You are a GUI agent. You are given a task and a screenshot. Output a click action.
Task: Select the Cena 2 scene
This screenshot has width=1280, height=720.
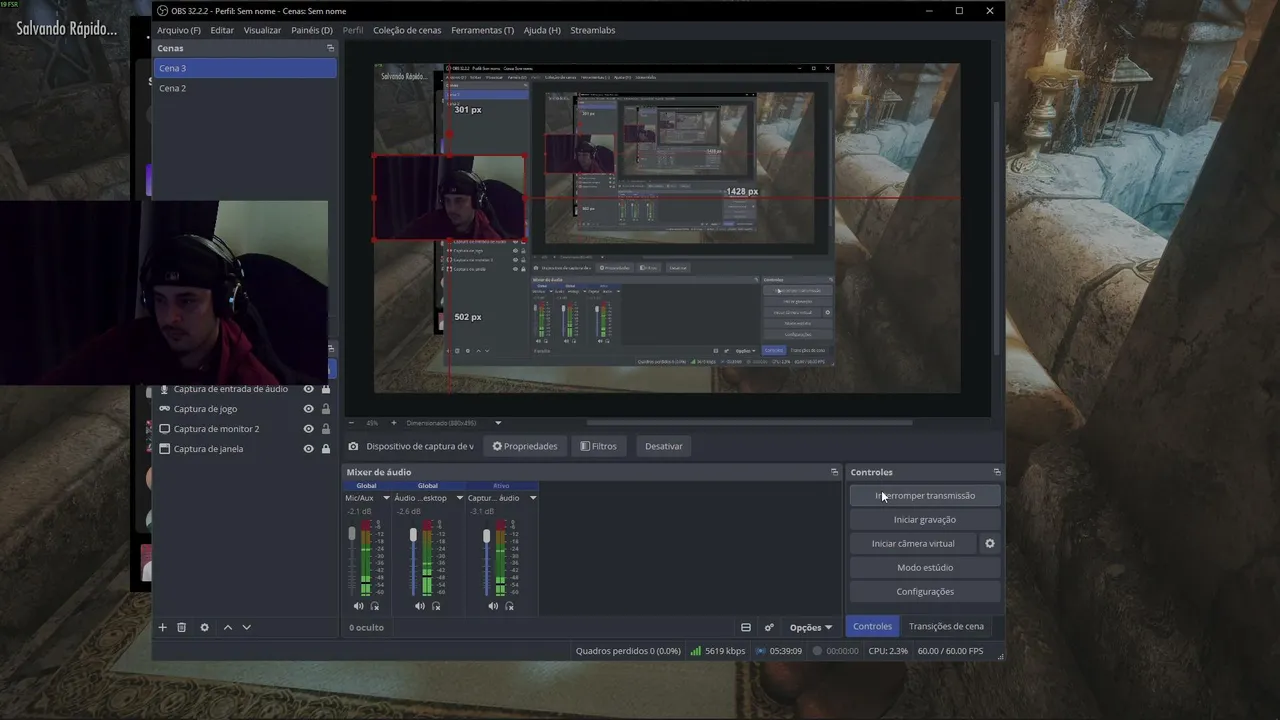click(x=245, y=88)
